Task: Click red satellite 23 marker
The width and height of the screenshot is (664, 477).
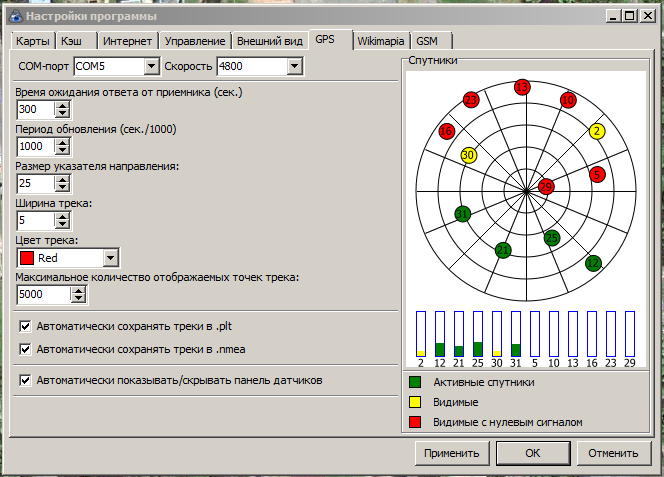Action: click(x=472, y=99)
